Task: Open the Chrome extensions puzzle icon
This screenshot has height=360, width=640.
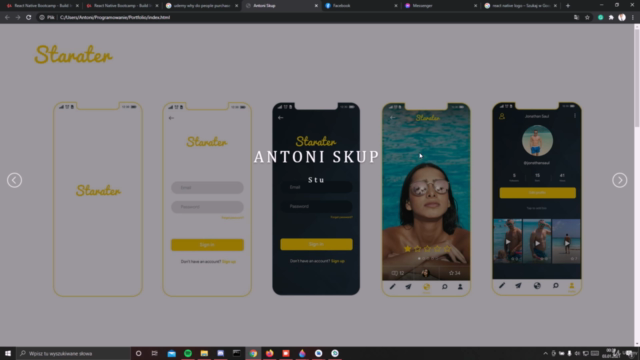Action: pyautogui.click(x=611, y=17)
